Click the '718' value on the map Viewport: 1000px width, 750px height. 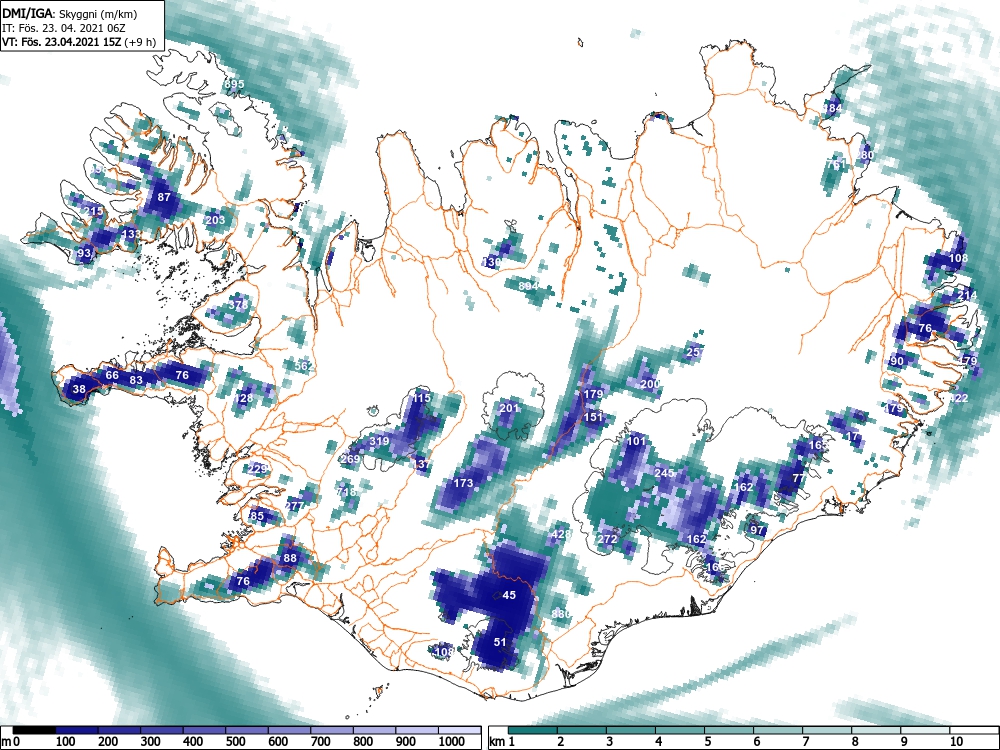point(346,492)
